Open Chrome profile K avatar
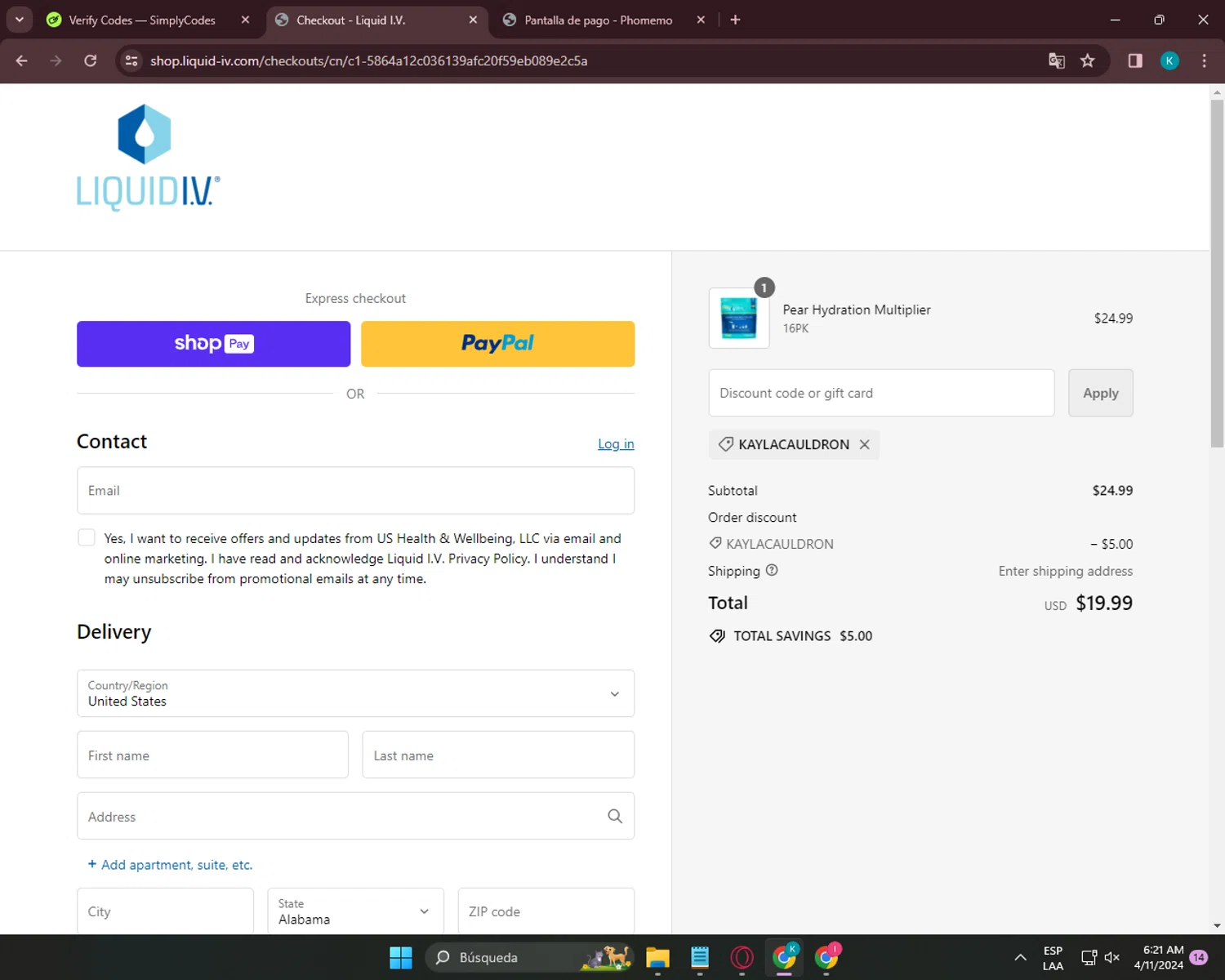 click(x=1169, y=60)
